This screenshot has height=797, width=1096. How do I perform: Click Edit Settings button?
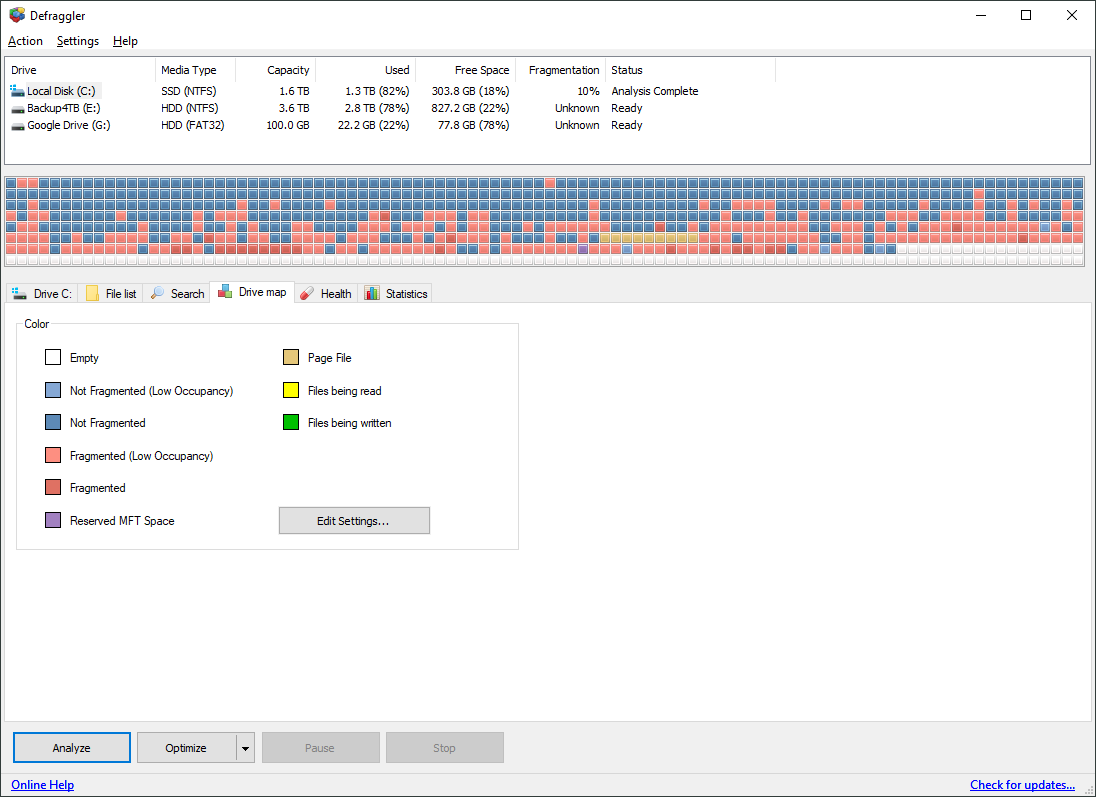(x=354, y=521)
